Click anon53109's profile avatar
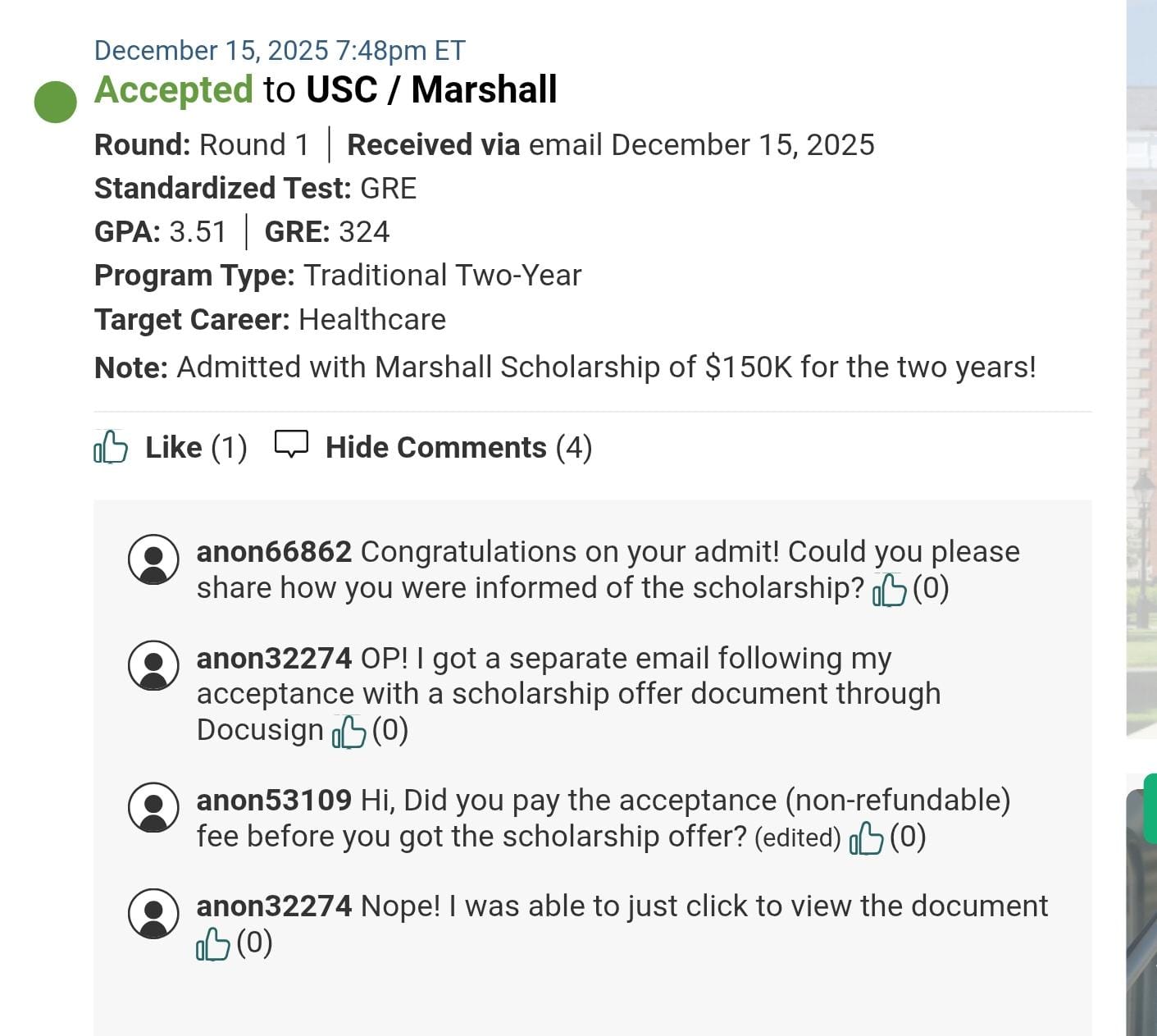The height and width of the screenshot is (1036, 1157). click(153, 807)
